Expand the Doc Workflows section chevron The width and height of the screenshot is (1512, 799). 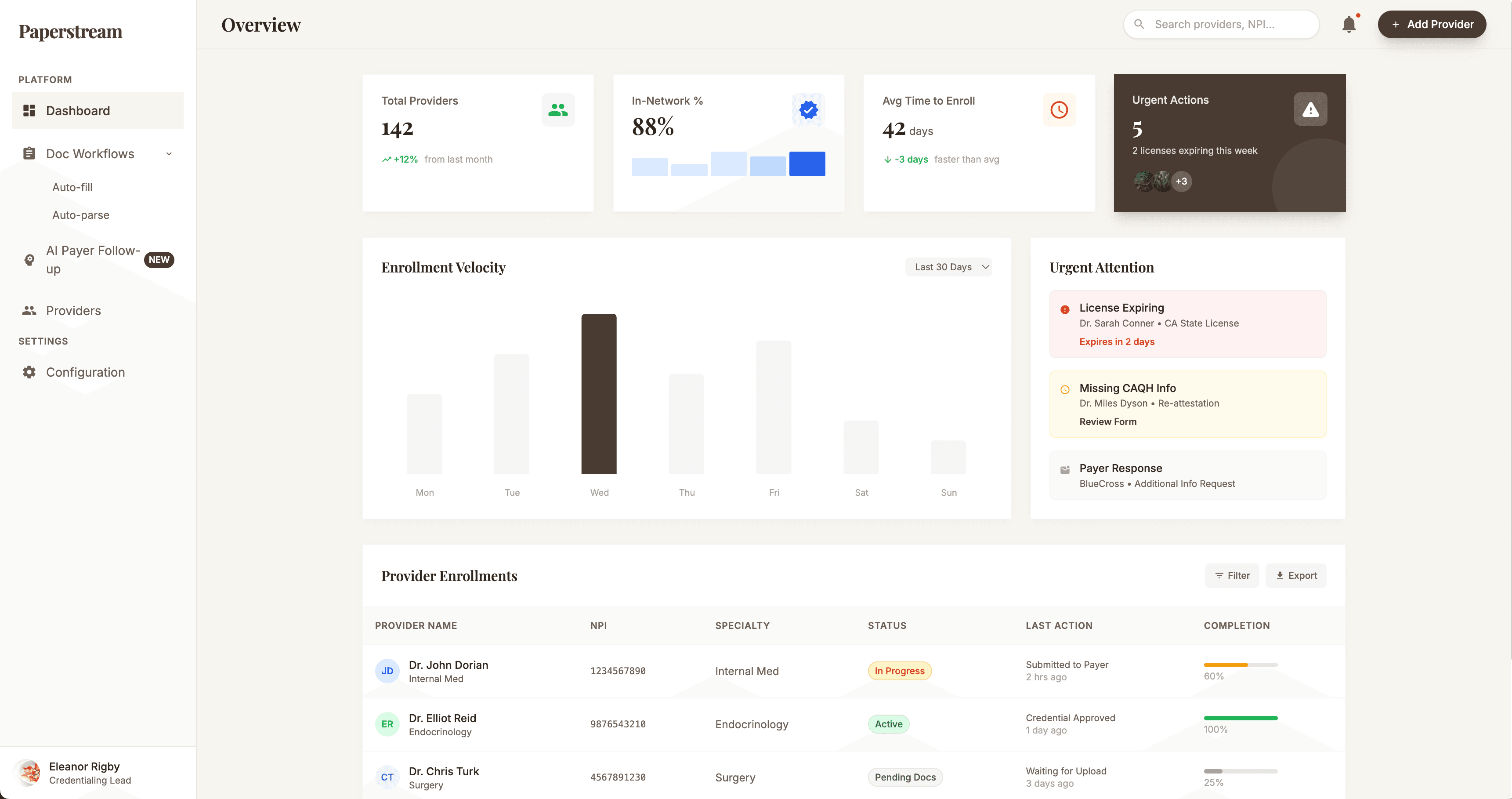(169, 153)
